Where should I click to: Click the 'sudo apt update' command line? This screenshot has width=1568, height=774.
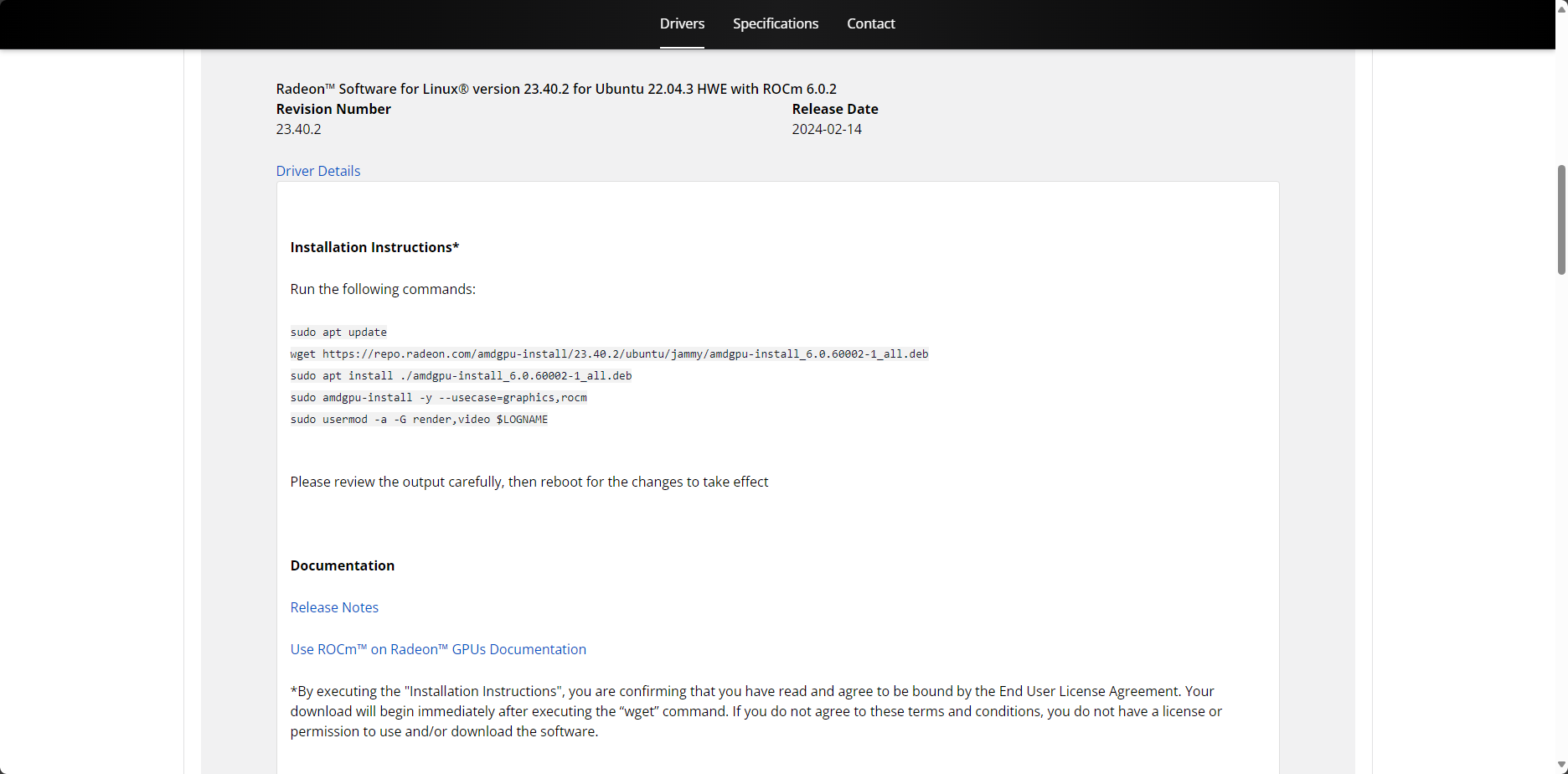tap(338, 333)
